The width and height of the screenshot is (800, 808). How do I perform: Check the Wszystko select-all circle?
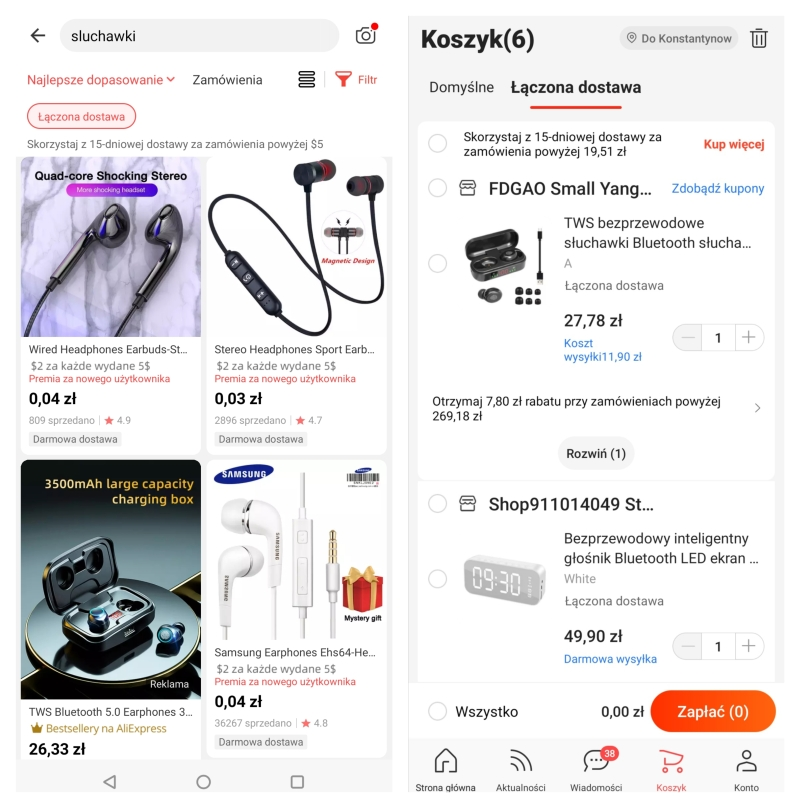click(x=438, y=711)
